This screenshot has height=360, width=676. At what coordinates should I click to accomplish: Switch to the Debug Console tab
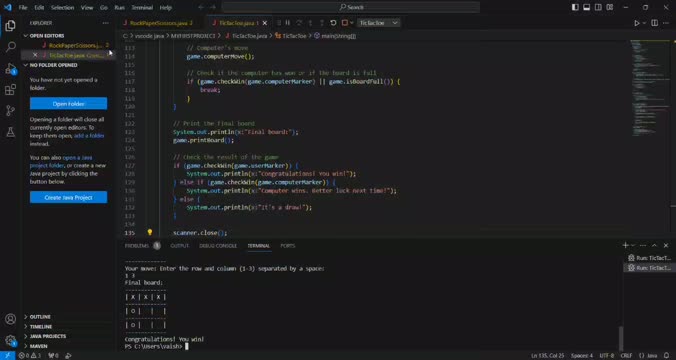click(218, 246)
